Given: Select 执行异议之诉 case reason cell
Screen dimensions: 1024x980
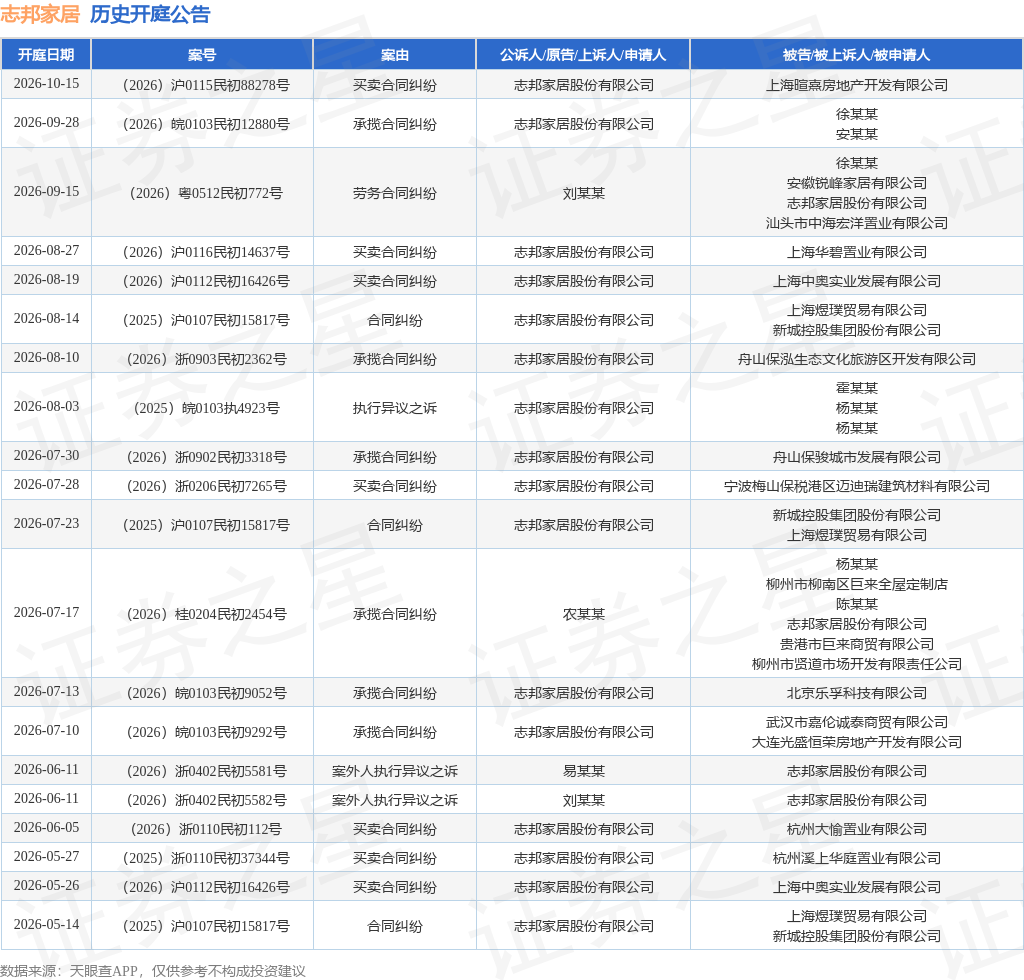Looking at the screenshot, I should 394,408.
